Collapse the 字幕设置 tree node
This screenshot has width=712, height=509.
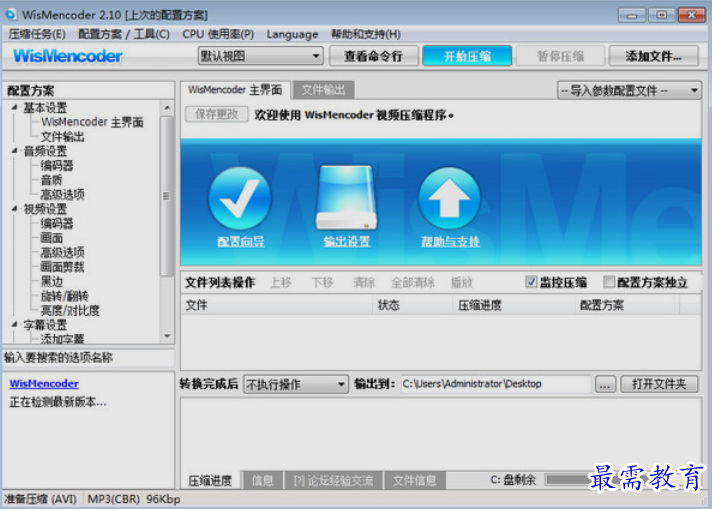click(x=15, y=325)
